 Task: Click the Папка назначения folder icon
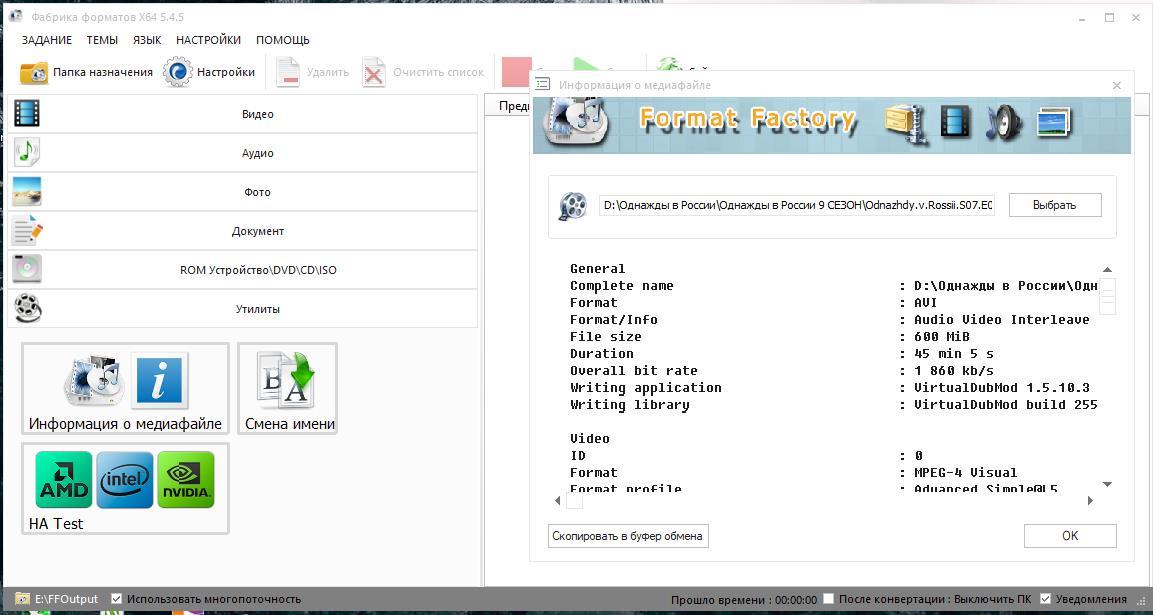34,72
